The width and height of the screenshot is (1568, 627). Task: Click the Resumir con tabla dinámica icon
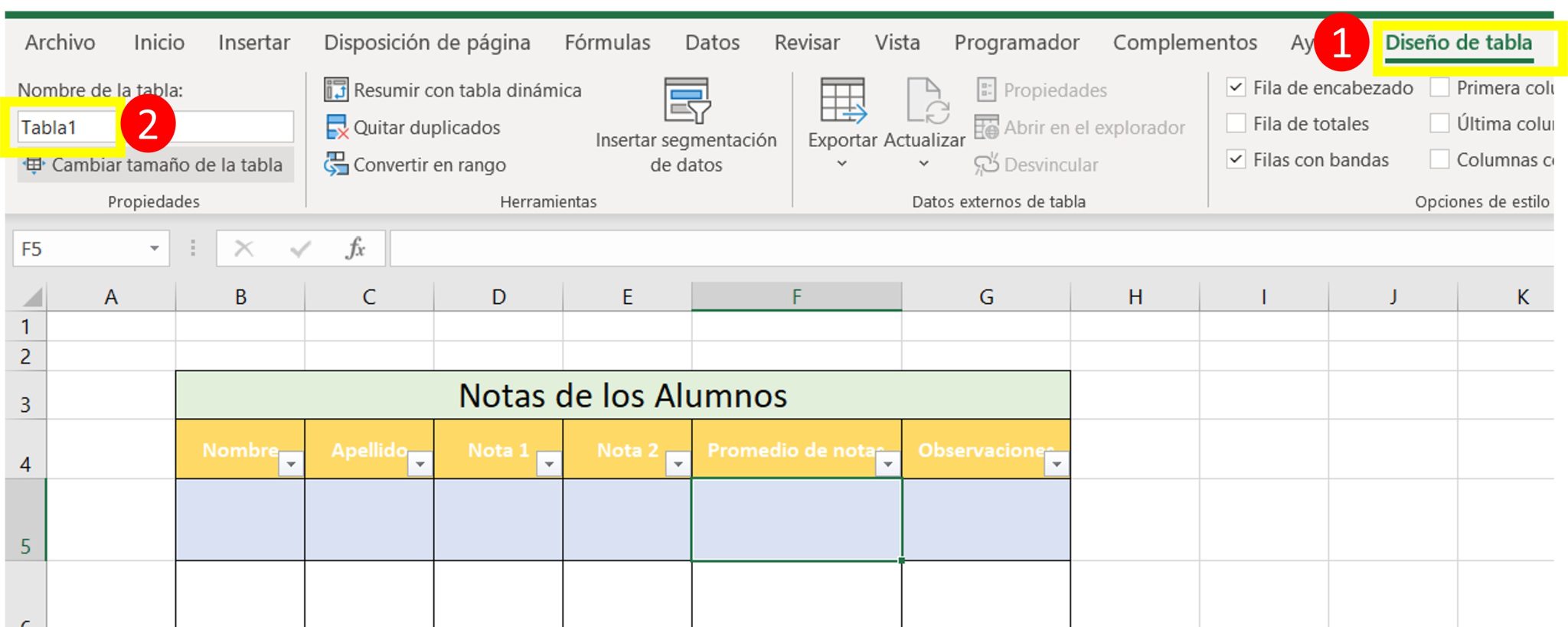click(x=335, y=90)
